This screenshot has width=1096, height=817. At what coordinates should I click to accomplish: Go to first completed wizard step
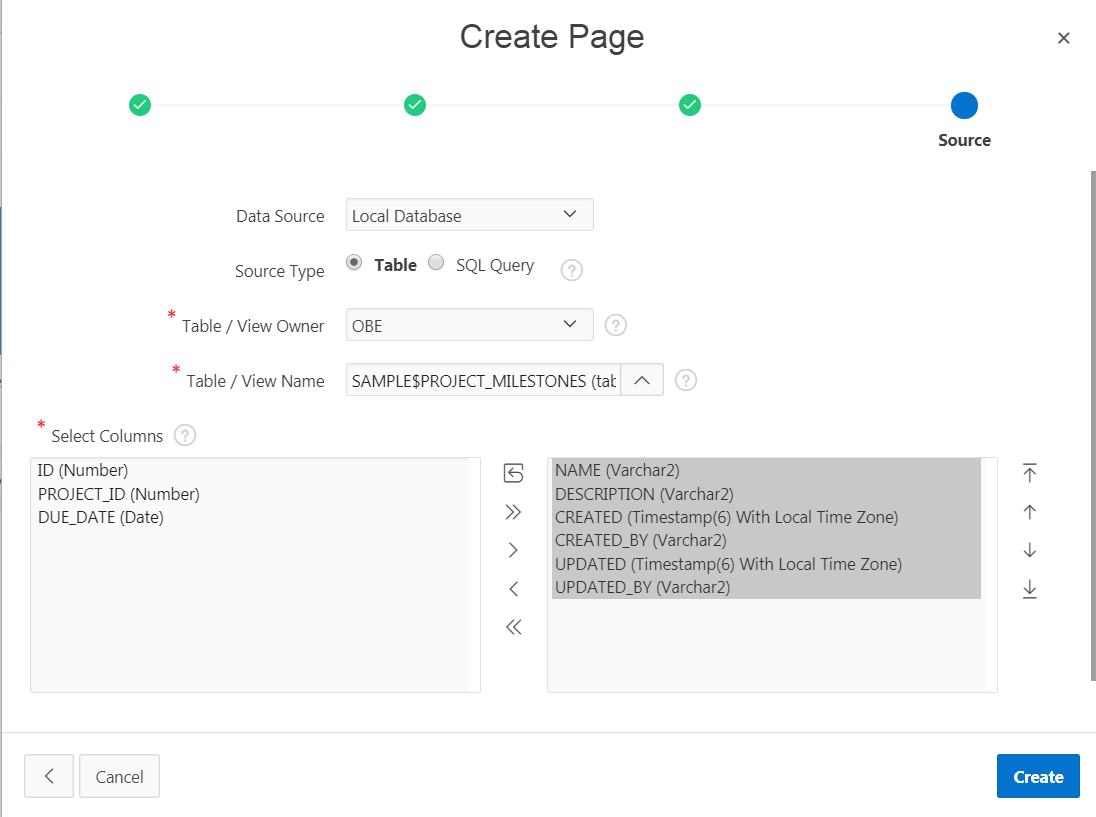[x=140, y=105]
